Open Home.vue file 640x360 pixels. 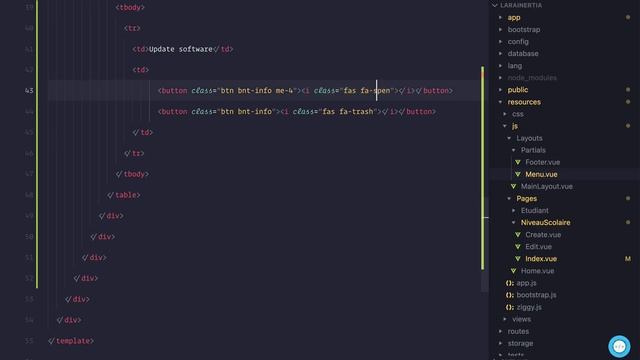click(x=537, y=271)
